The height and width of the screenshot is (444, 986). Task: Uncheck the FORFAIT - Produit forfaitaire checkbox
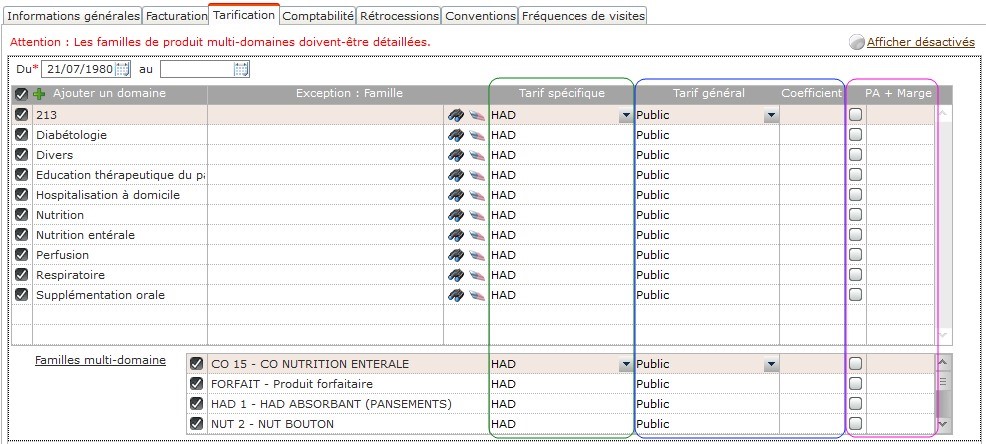(196, 384)
